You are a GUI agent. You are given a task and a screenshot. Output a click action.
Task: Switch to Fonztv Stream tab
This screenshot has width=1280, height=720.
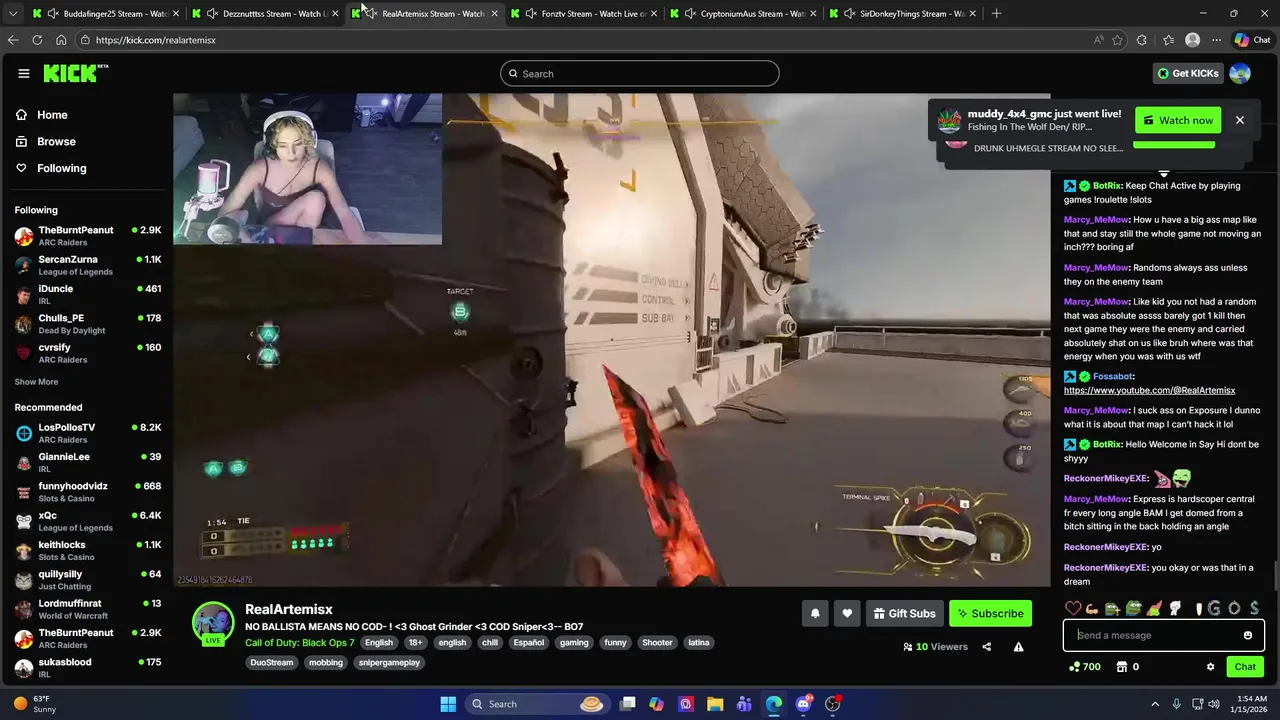tap(584, 13)
